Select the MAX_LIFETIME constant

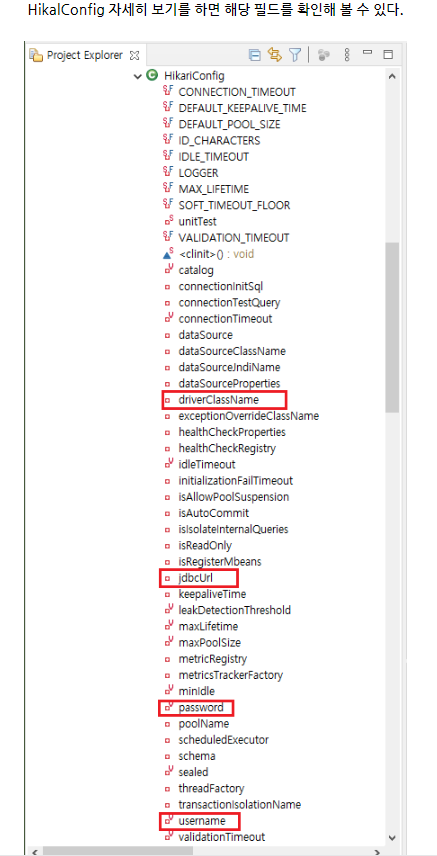(x=214, y=189)
